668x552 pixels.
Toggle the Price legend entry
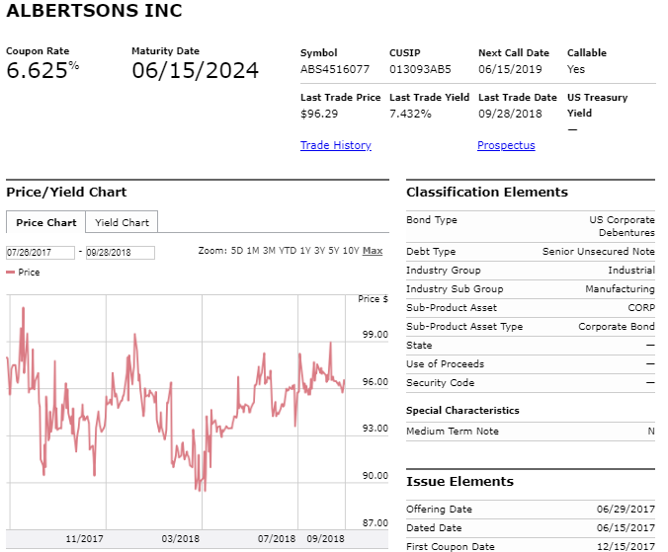coord(23,272)
